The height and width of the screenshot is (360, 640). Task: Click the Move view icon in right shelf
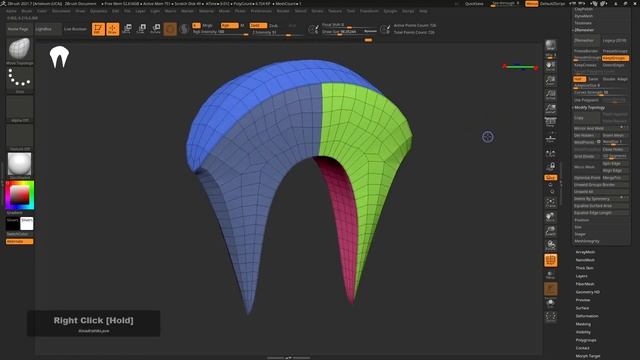[x=551, y=217]
